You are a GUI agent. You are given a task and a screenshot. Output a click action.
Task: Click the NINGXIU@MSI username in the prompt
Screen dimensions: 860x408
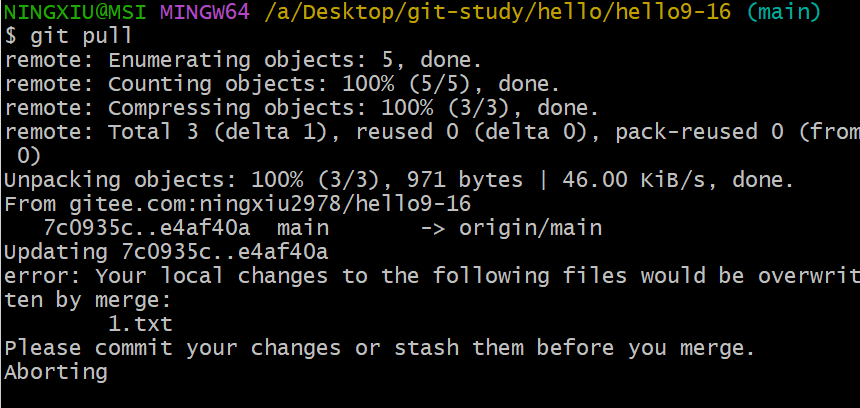tap(76, 12)
